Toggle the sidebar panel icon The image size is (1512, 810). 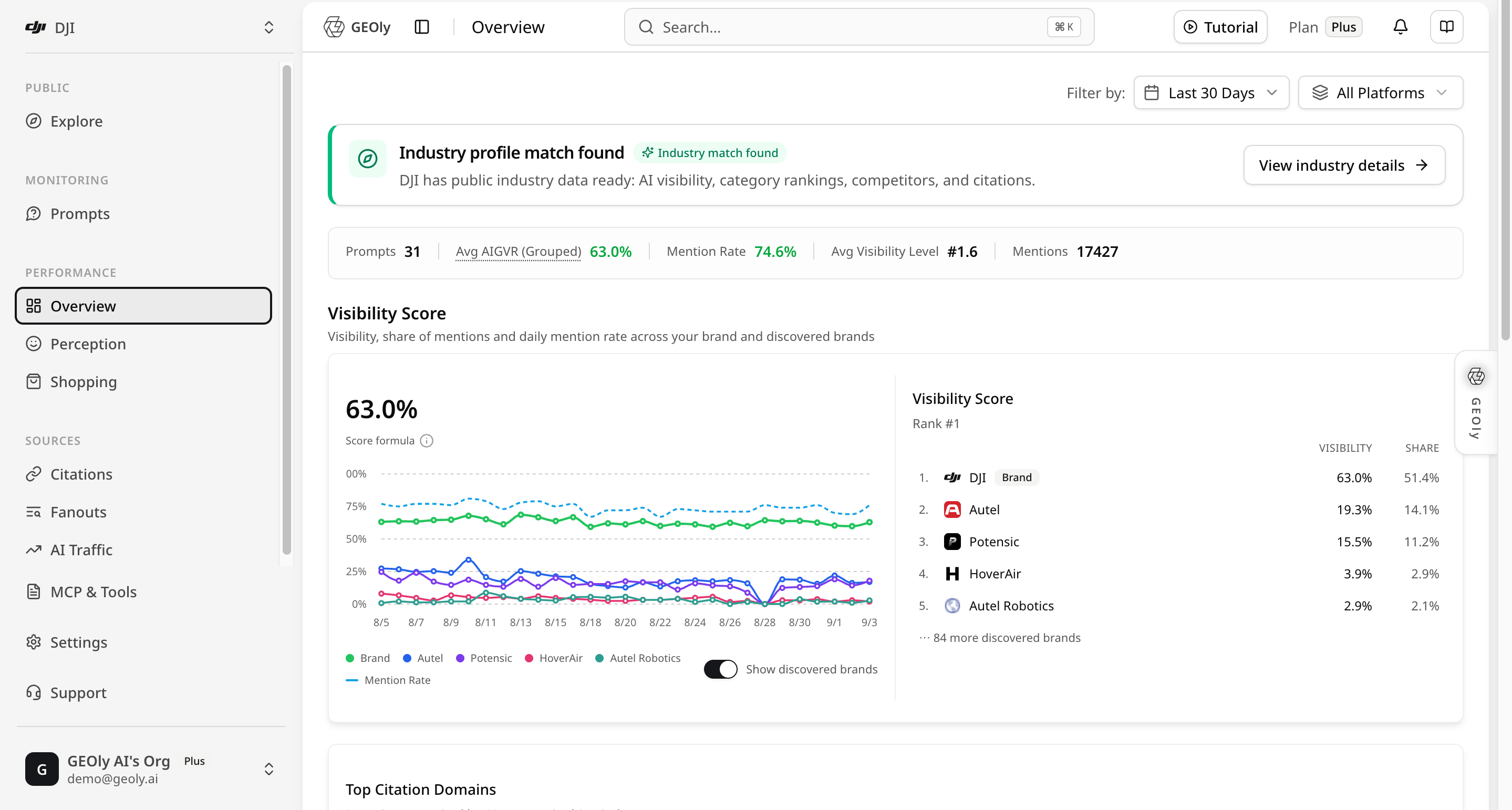(x=421, y=27)
